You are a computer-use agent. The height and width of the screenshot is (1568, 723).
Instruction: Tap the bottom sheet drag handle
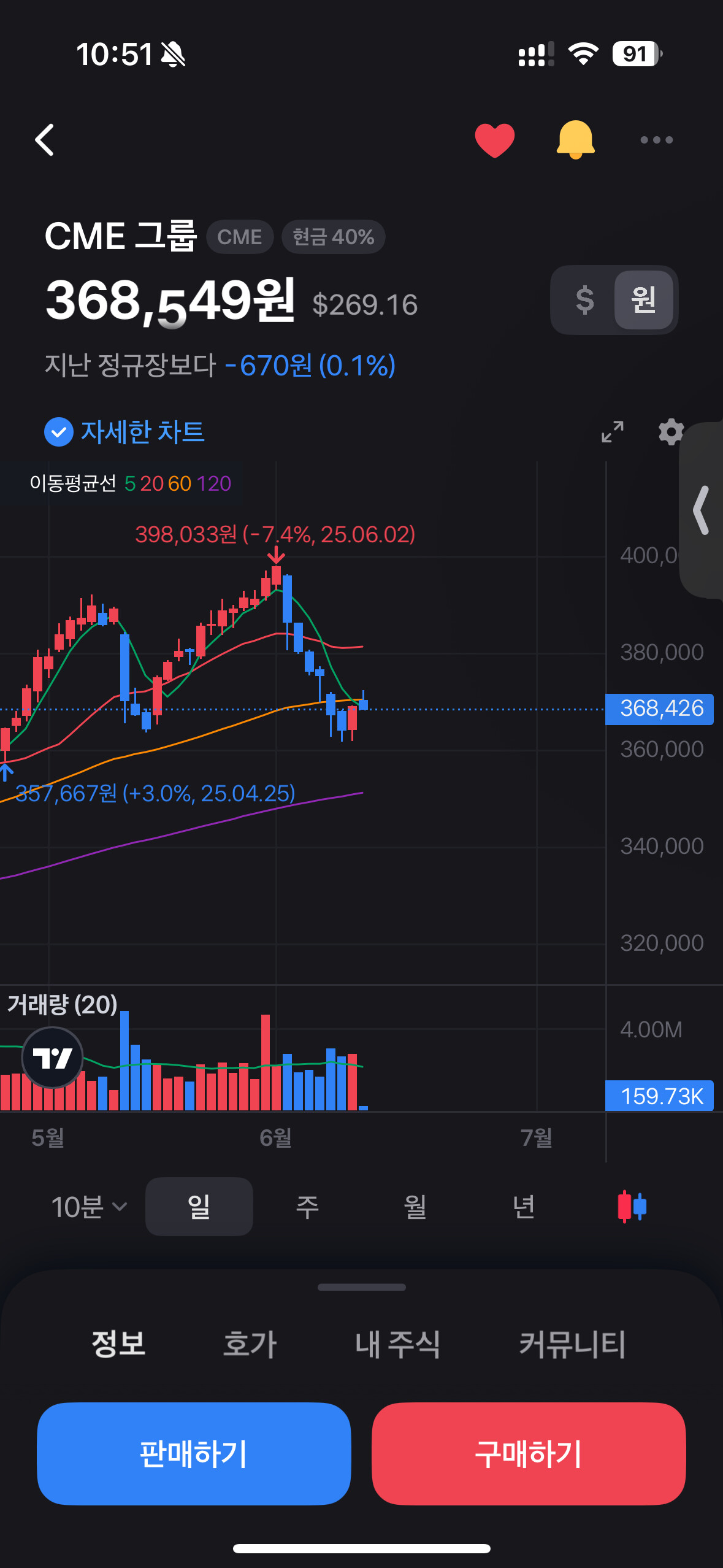[362, 1287]
